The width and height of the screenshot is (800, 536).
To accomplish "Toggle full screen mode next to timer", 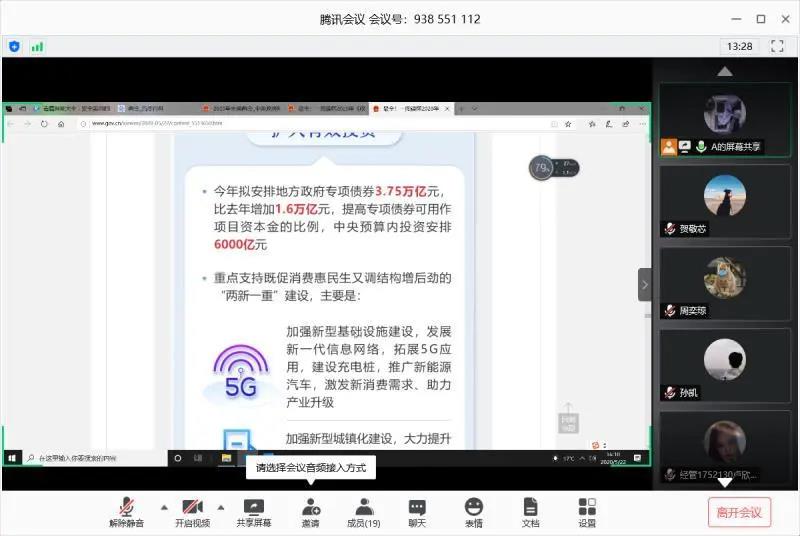I will 778,46.
